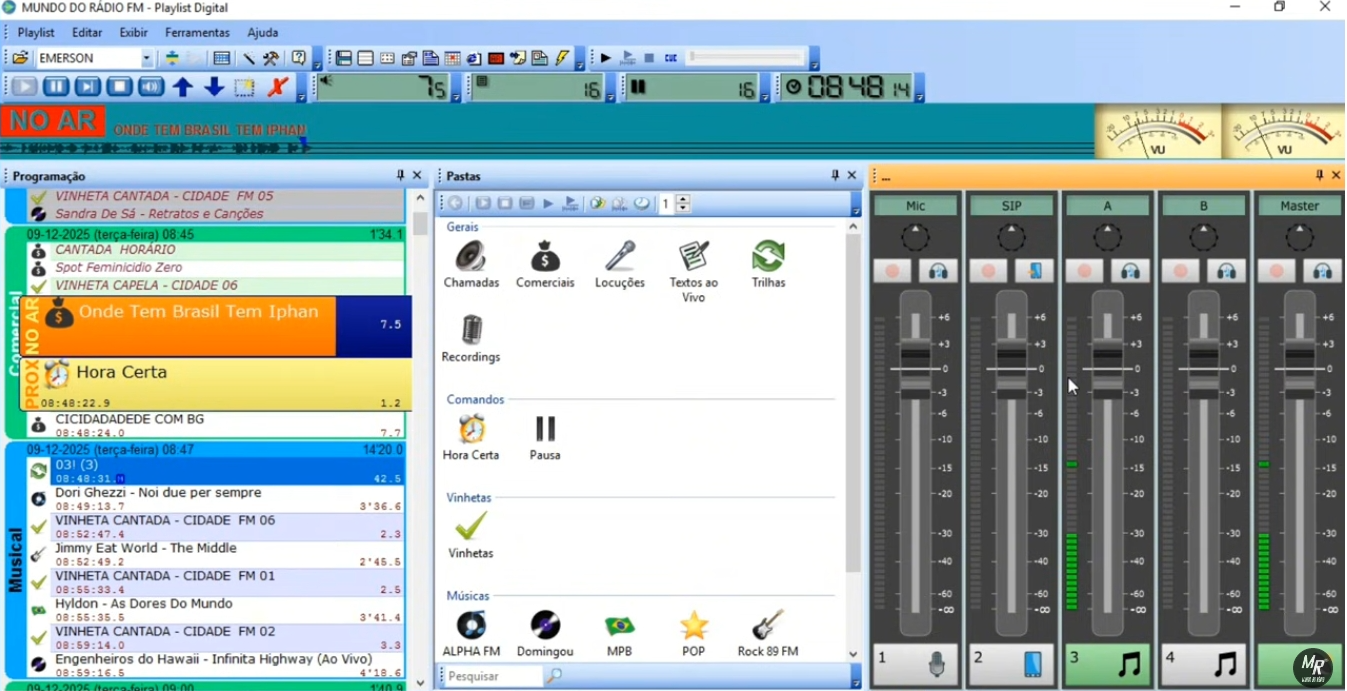The height and width of the screenshot is (691, 1347).
Task: Click the pause playback button
Action: click(x=56, y=88)
